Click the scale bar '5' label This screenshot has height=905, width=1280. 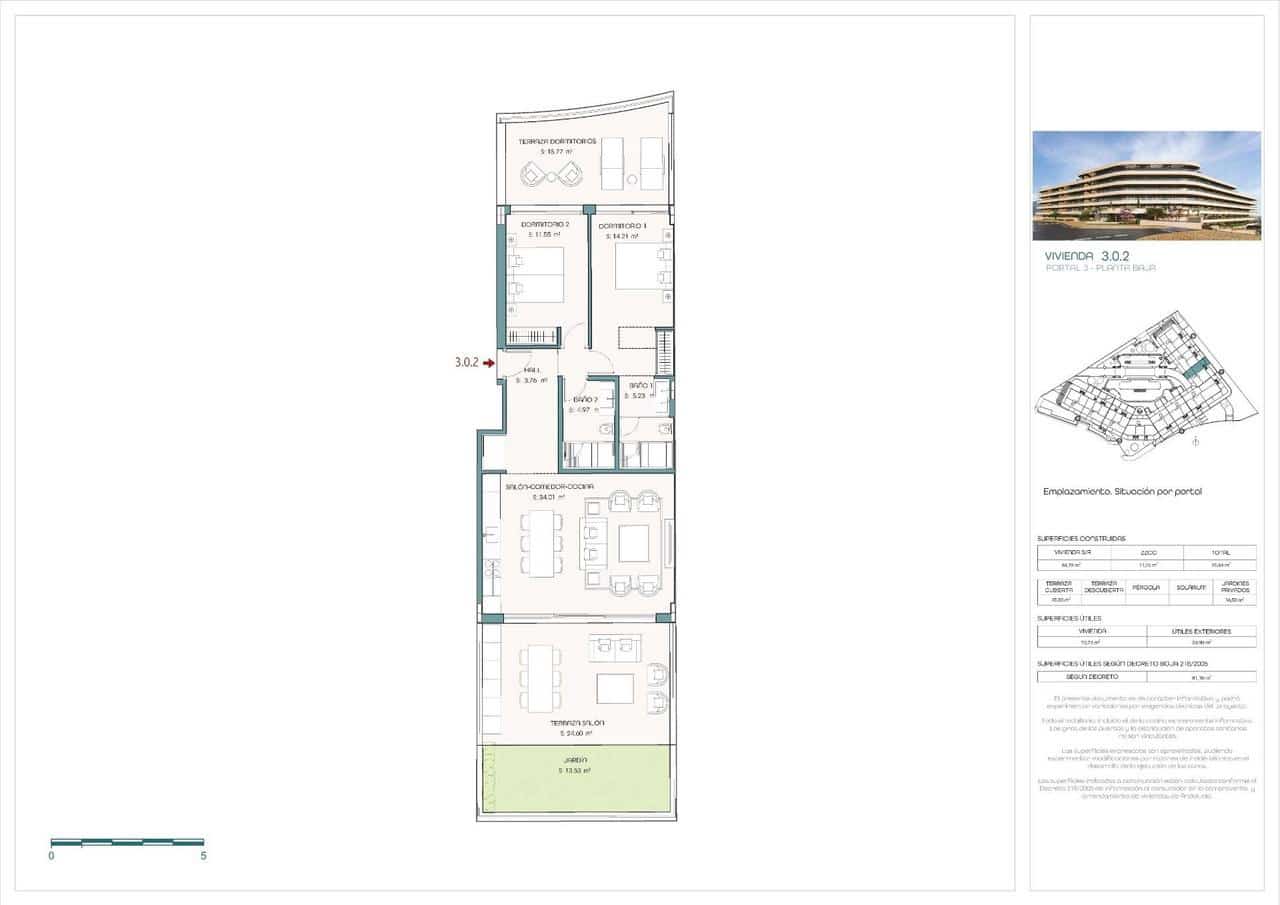pos(204,856)
